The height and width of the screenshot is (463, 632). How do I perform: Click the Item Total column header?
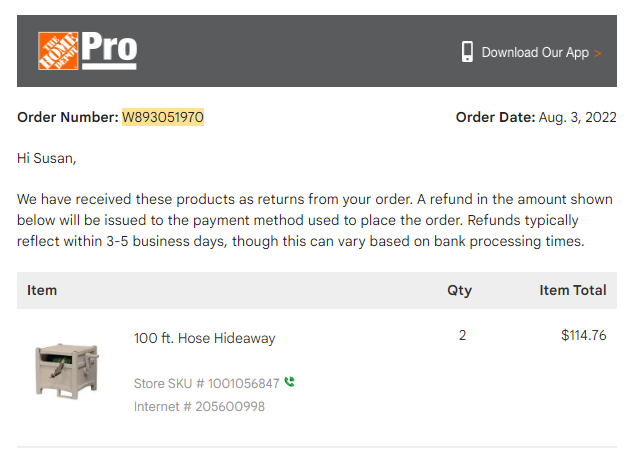tap(573, 290)
